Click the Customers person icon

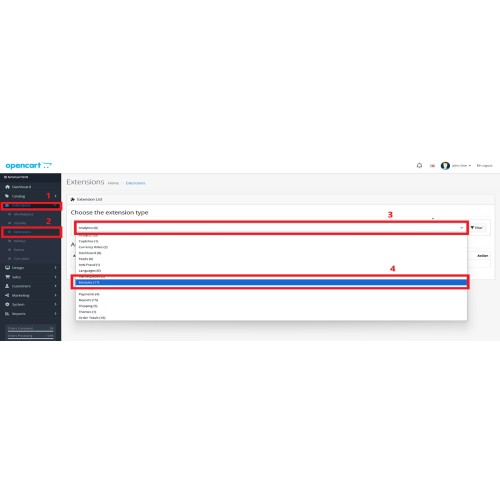click(x=7, y=286)
